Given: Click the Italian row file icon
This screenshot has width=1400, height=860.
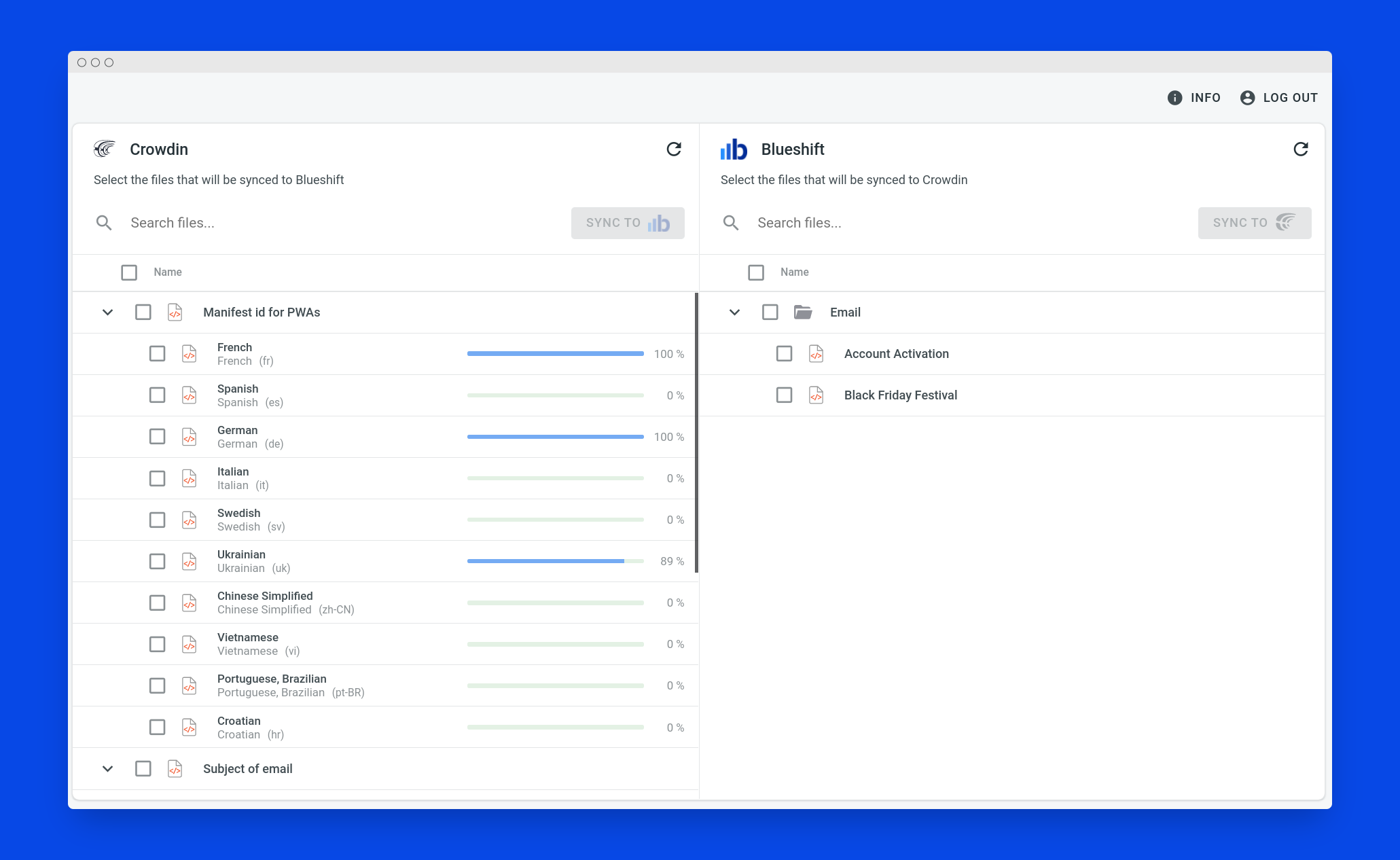Looking at the screenshot, I should click(189, 478).
